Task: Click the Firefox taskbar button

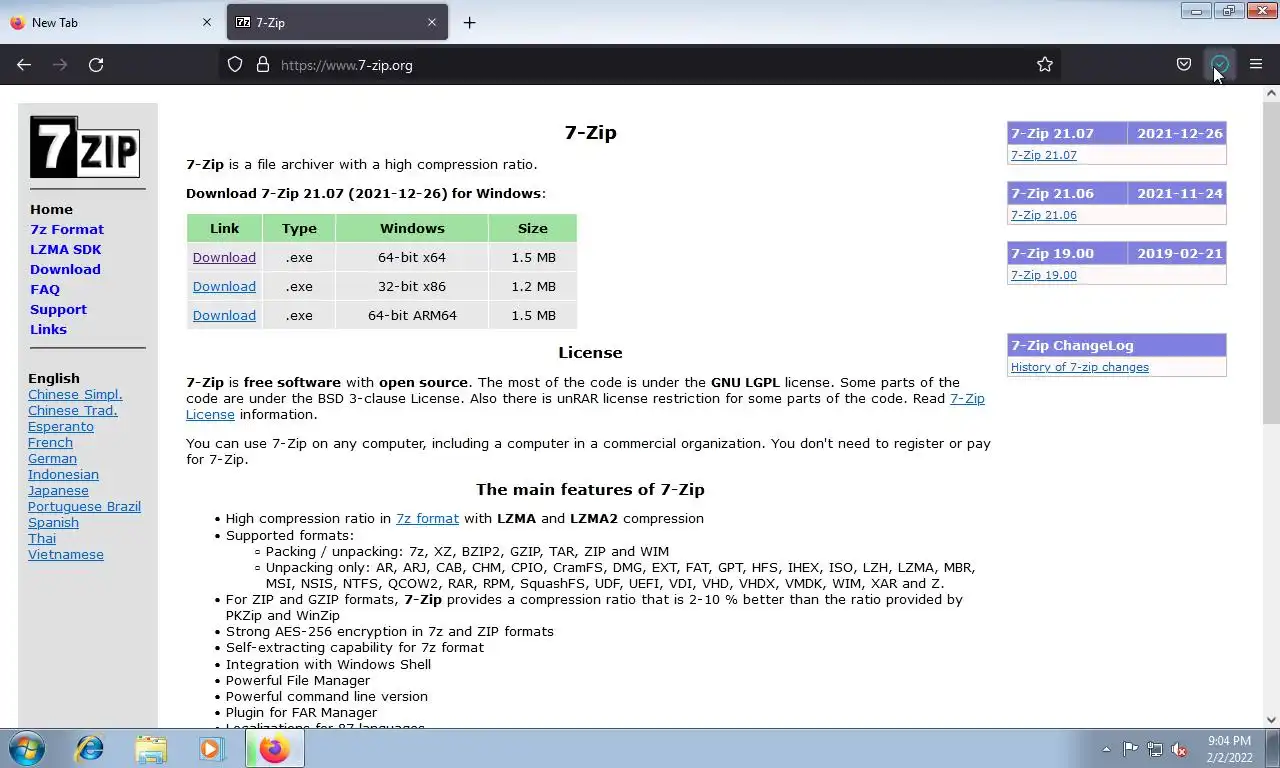Action: coord(274,748)
